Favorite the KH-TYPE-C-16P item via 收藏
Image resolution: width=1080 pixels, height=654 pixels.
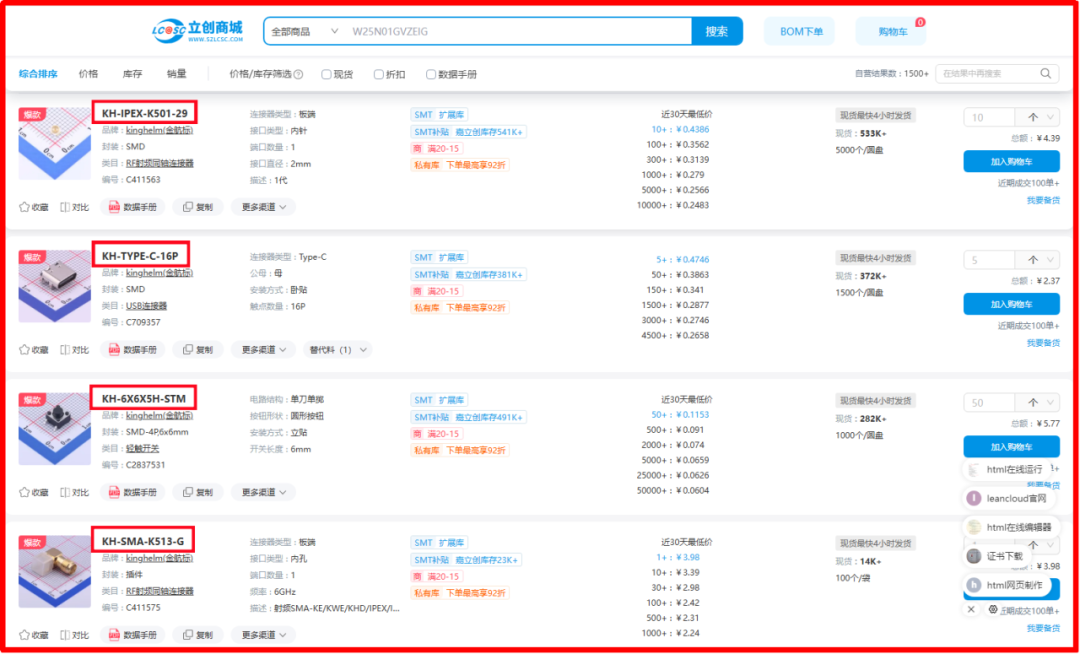34,350
